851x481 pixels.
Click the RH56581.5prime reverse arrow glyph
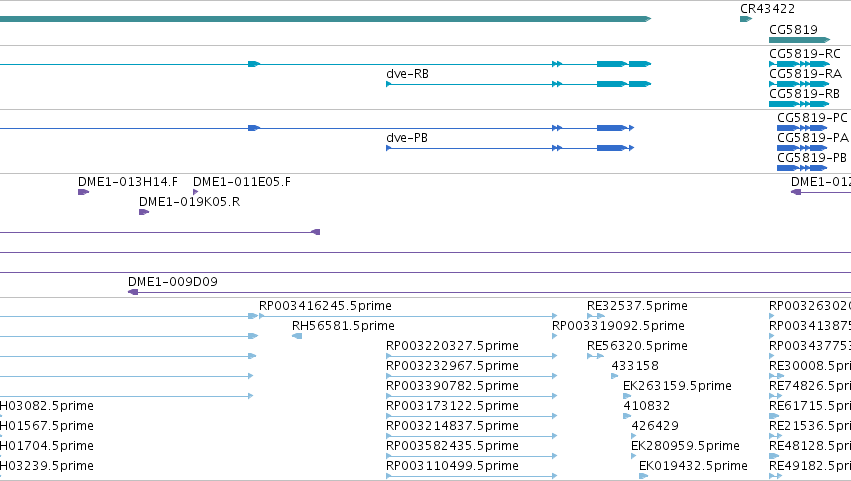[x=297, y=336]
